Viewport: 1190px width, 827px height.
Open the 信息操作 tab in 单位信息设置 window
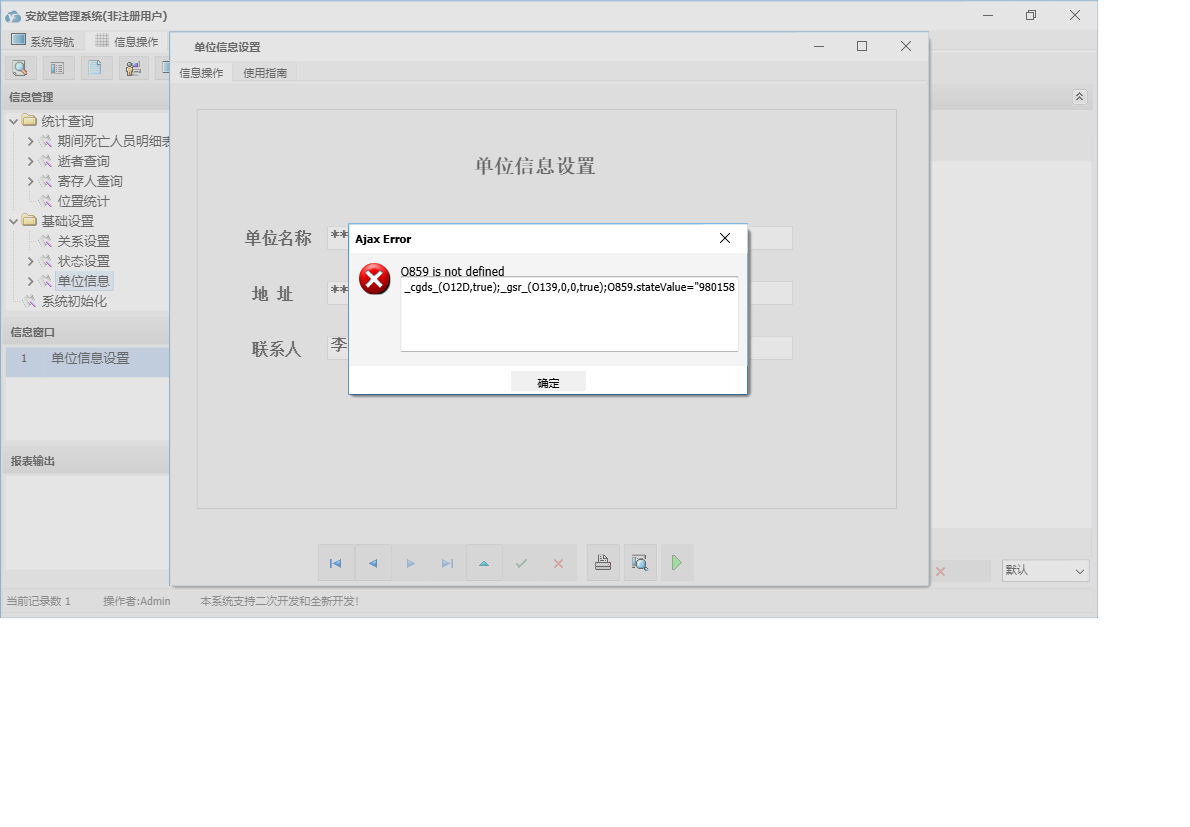pyautogui.click(x=201, y=73)
